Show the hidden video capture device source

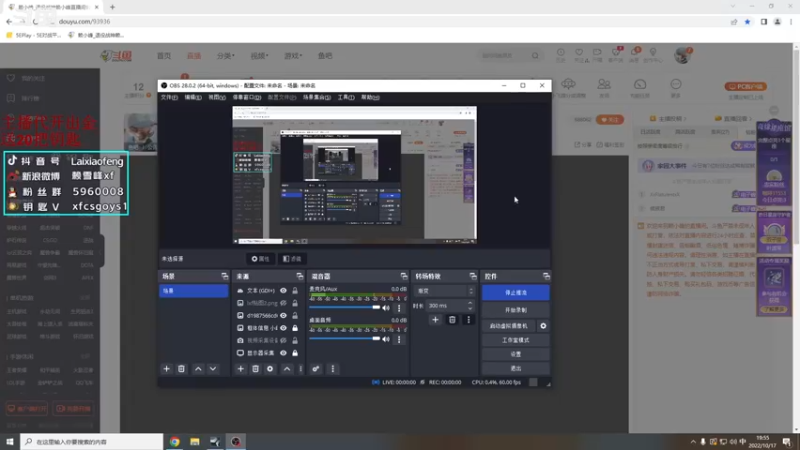click(283, 340)
